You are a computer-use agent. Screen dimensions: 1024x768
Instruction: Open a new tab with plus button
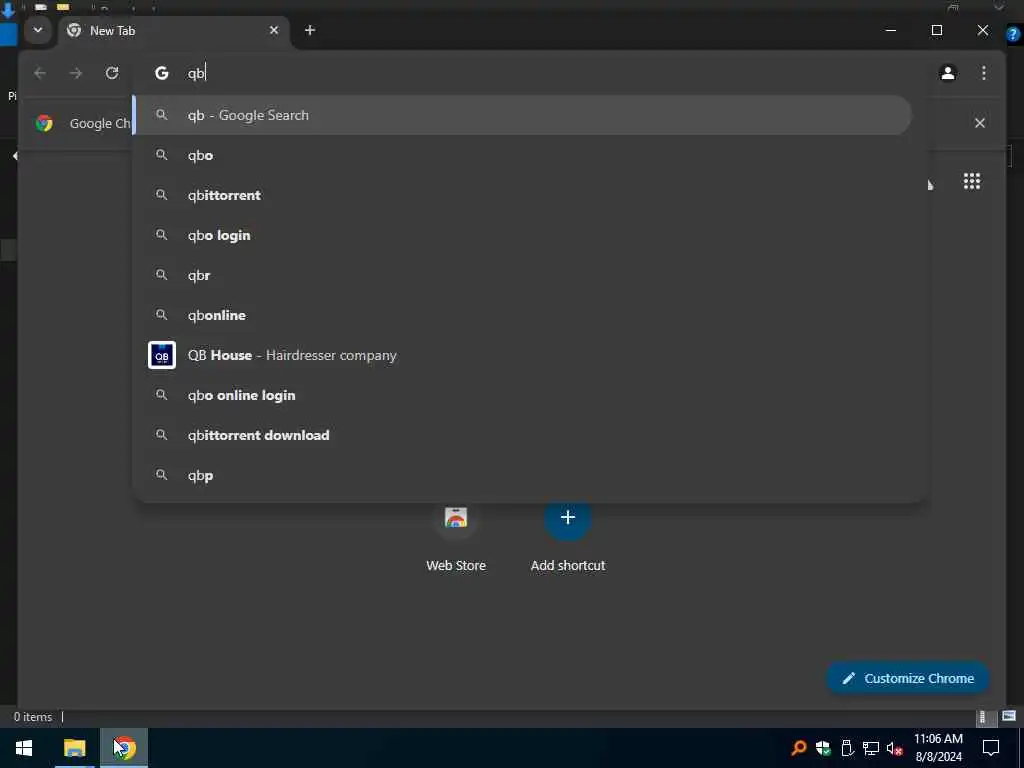(310, 30)
